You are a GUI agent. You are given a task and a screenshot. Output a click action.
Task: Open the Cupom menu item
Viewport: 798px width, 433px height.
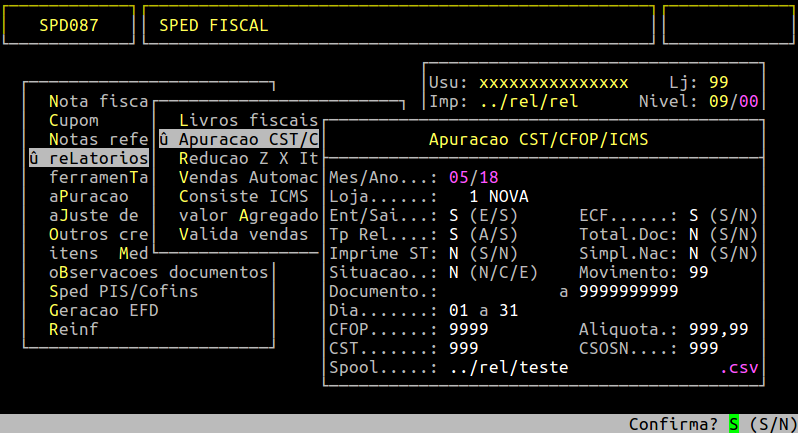73,120
